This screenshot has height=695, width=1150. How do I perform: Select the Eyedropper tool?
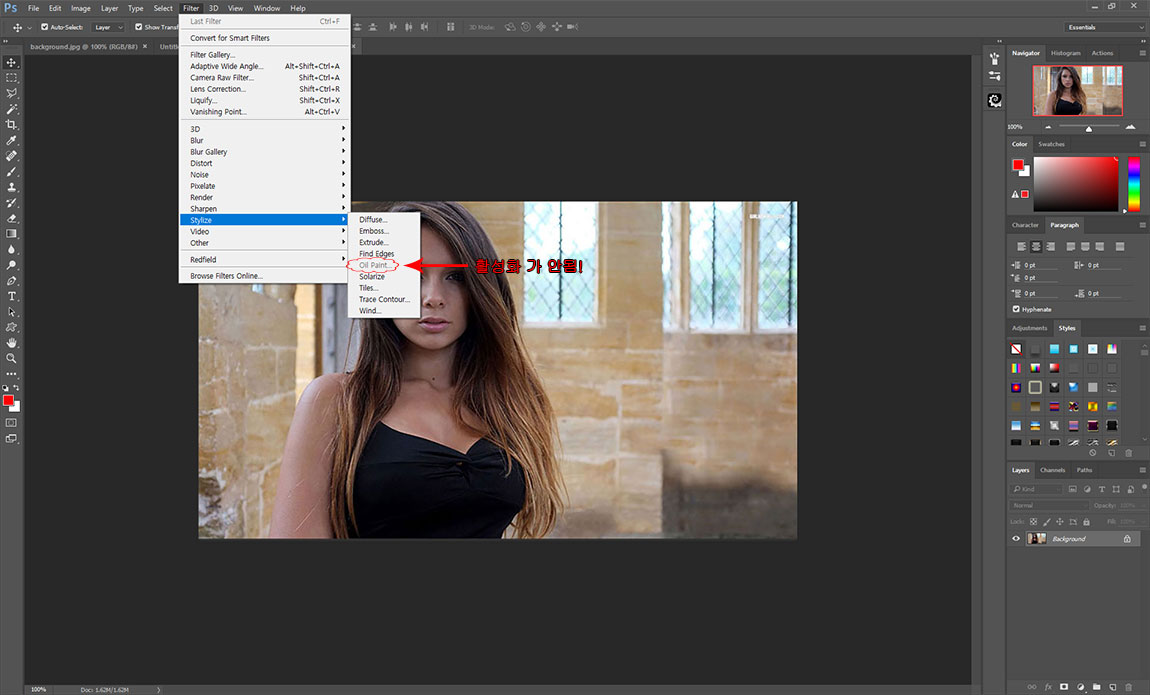pos(11,140)
